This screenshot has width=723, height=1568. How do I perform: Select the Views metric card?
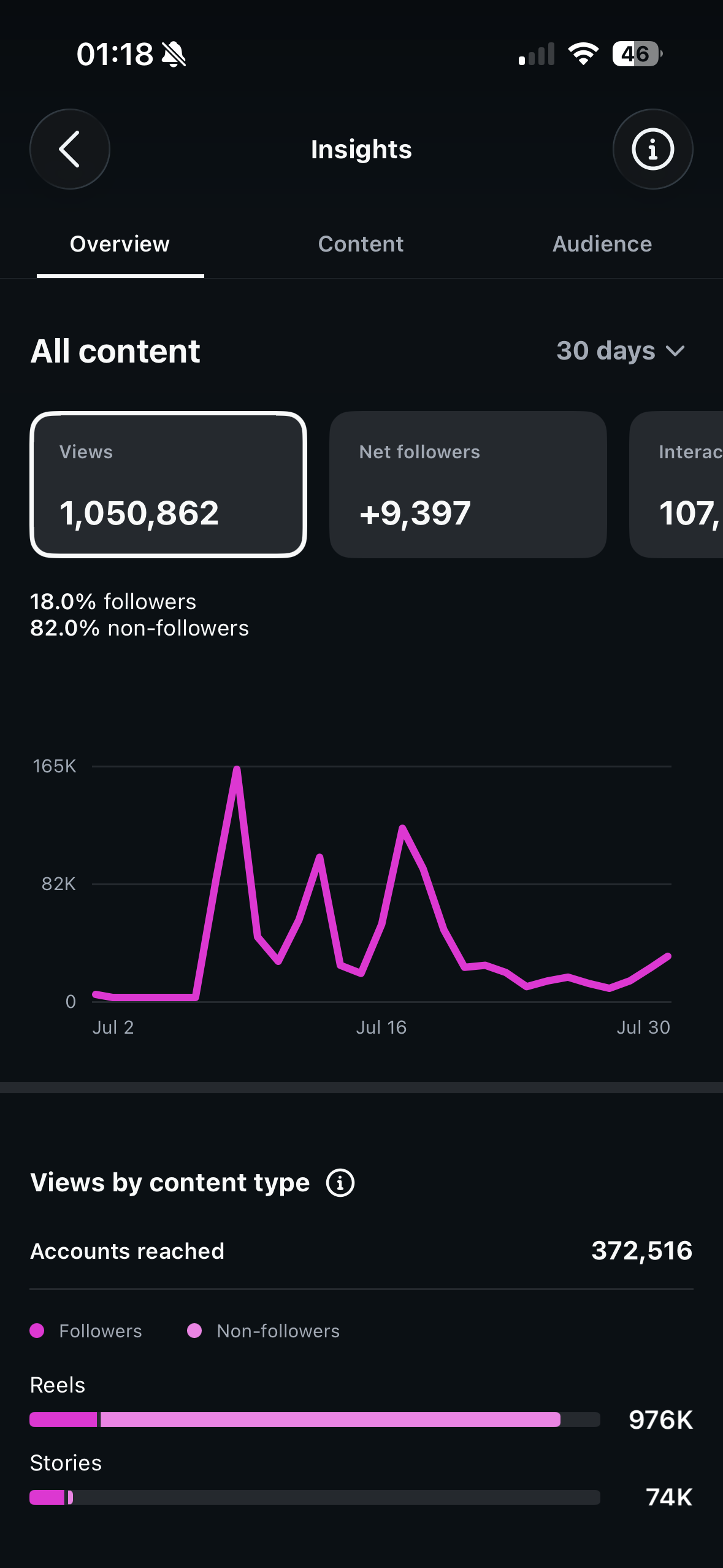(168, 485)
